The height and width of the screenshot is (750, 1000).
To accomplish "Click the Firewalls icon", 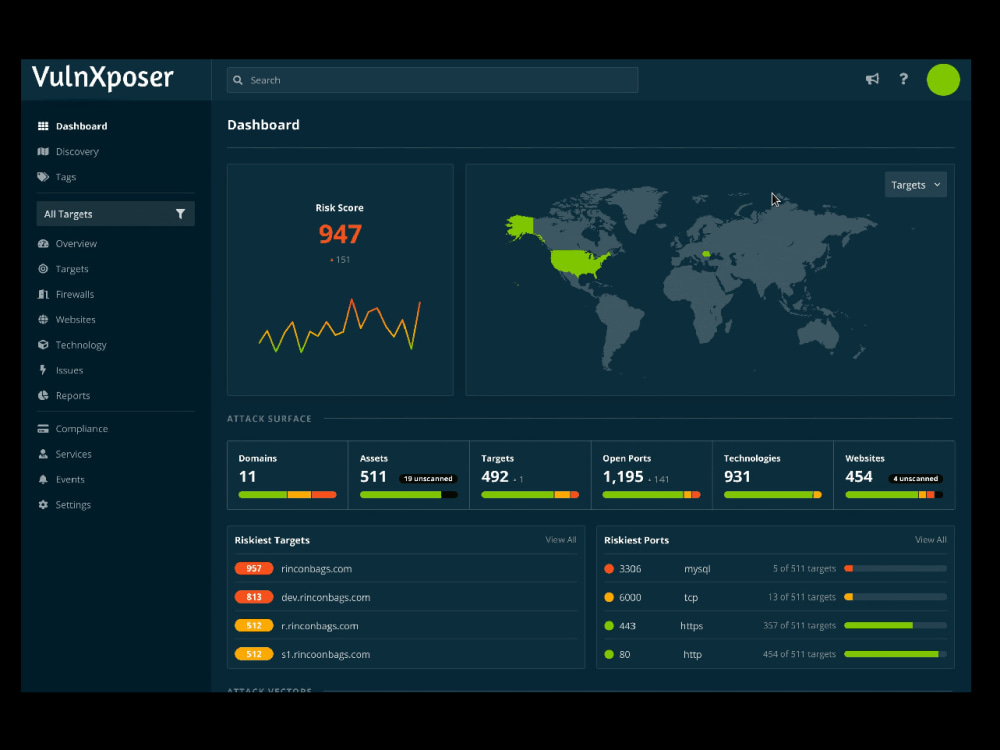I will (x=43, y=294).
